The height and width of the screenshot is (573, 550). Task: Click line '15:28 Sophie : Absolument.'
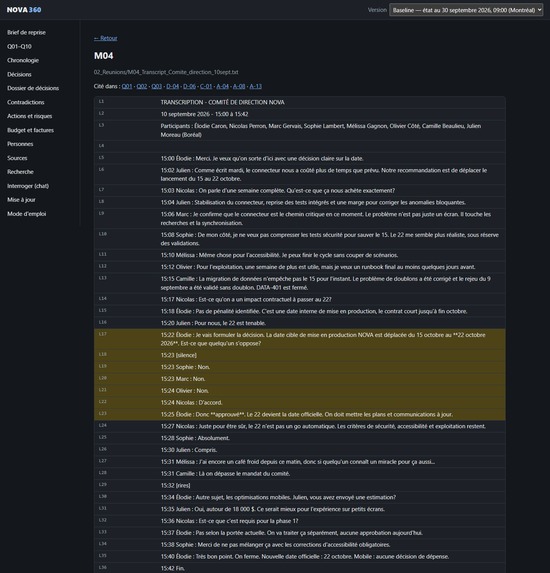coord(300,438)
